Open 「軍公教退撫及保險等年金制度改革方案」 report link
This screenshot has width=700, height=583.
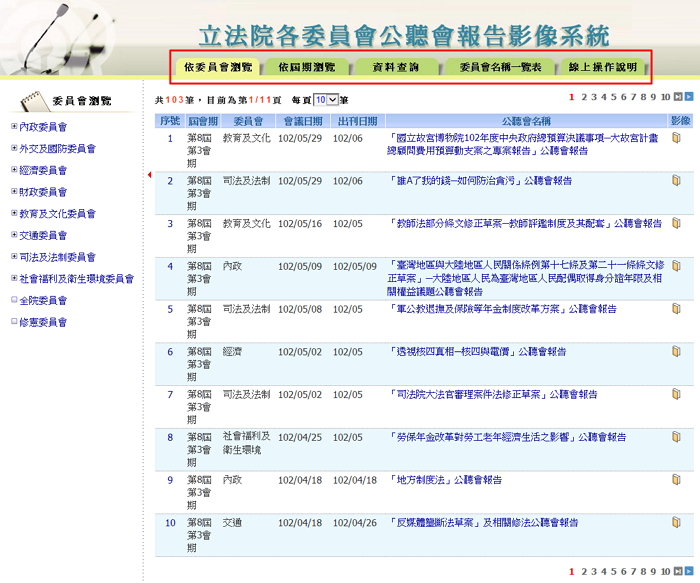pyautogui.click(x=480, y=309)
